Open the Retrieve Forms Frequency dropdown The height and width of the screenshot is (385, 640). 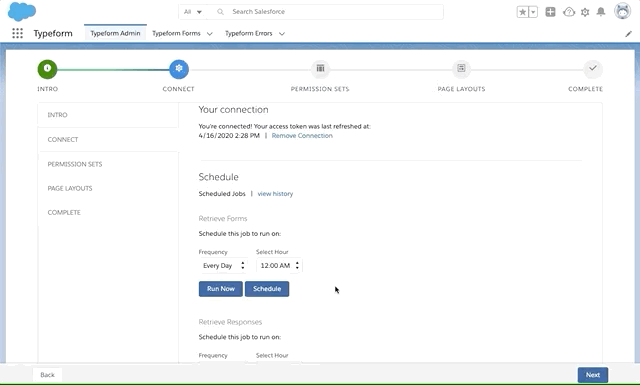[223, 266]
